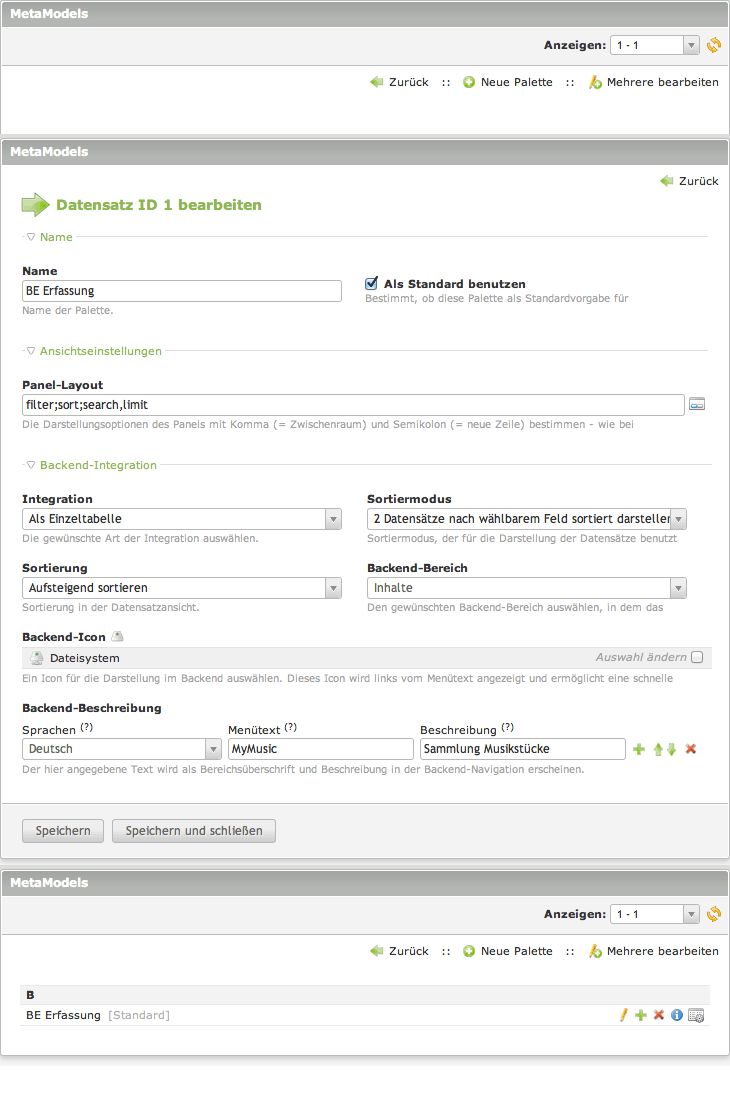Click the red delete icon in BE Erfassung row
Screen dimensions: 730x1100
(x=659, y=1015)
